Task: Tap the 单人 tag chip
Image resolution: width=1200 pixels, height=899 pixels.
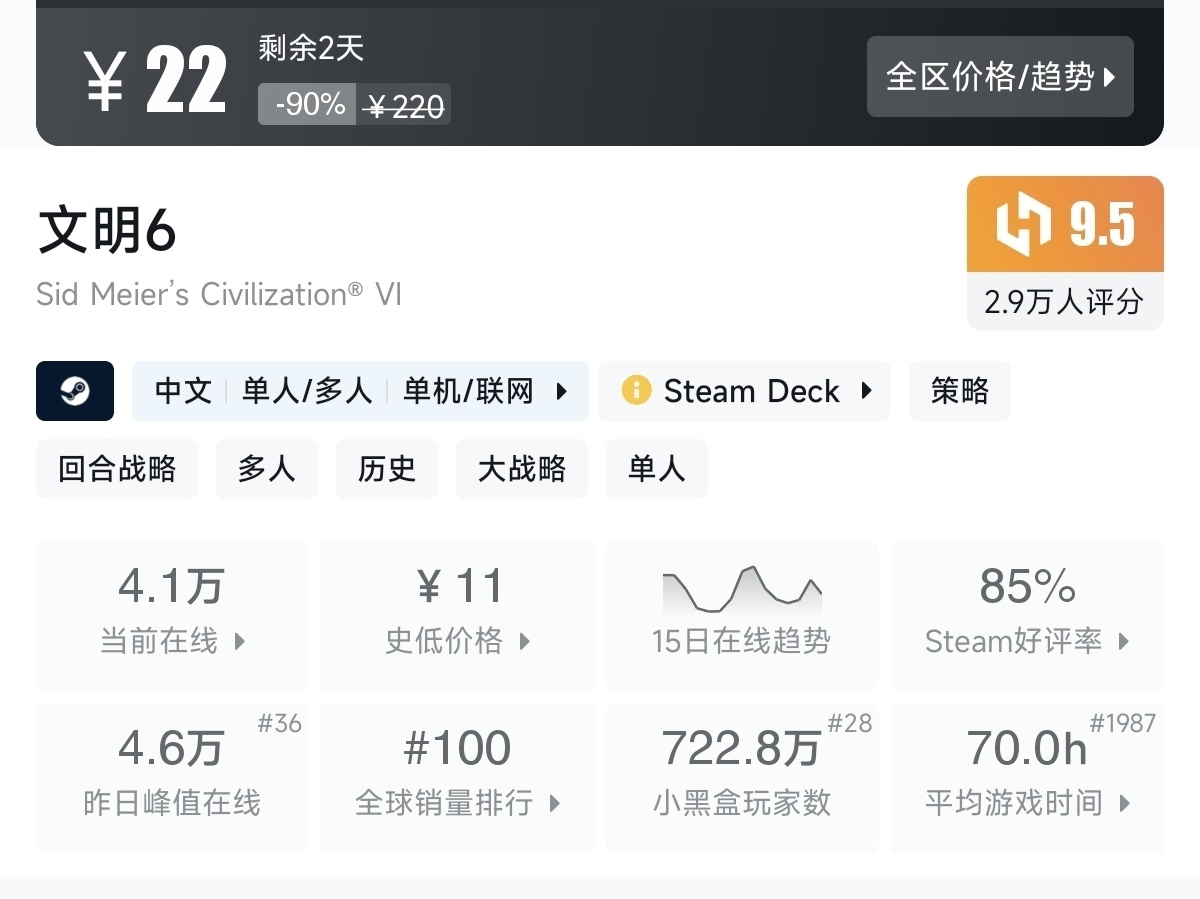Action: click(657, 469)
